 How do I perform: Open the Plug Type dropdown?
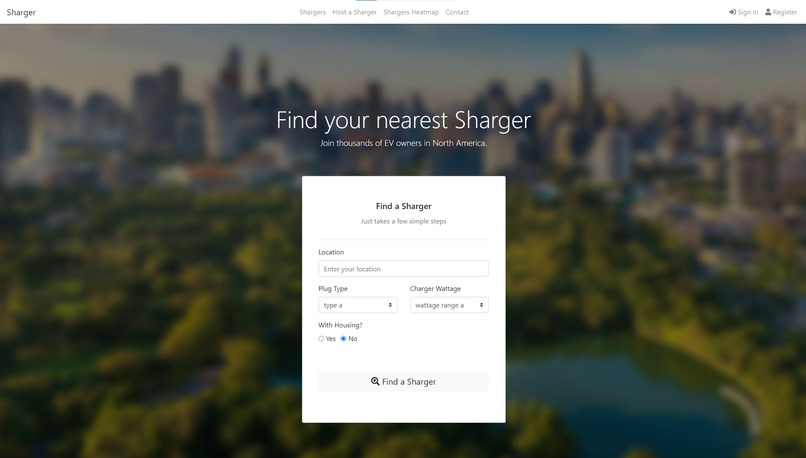point(358,305)
